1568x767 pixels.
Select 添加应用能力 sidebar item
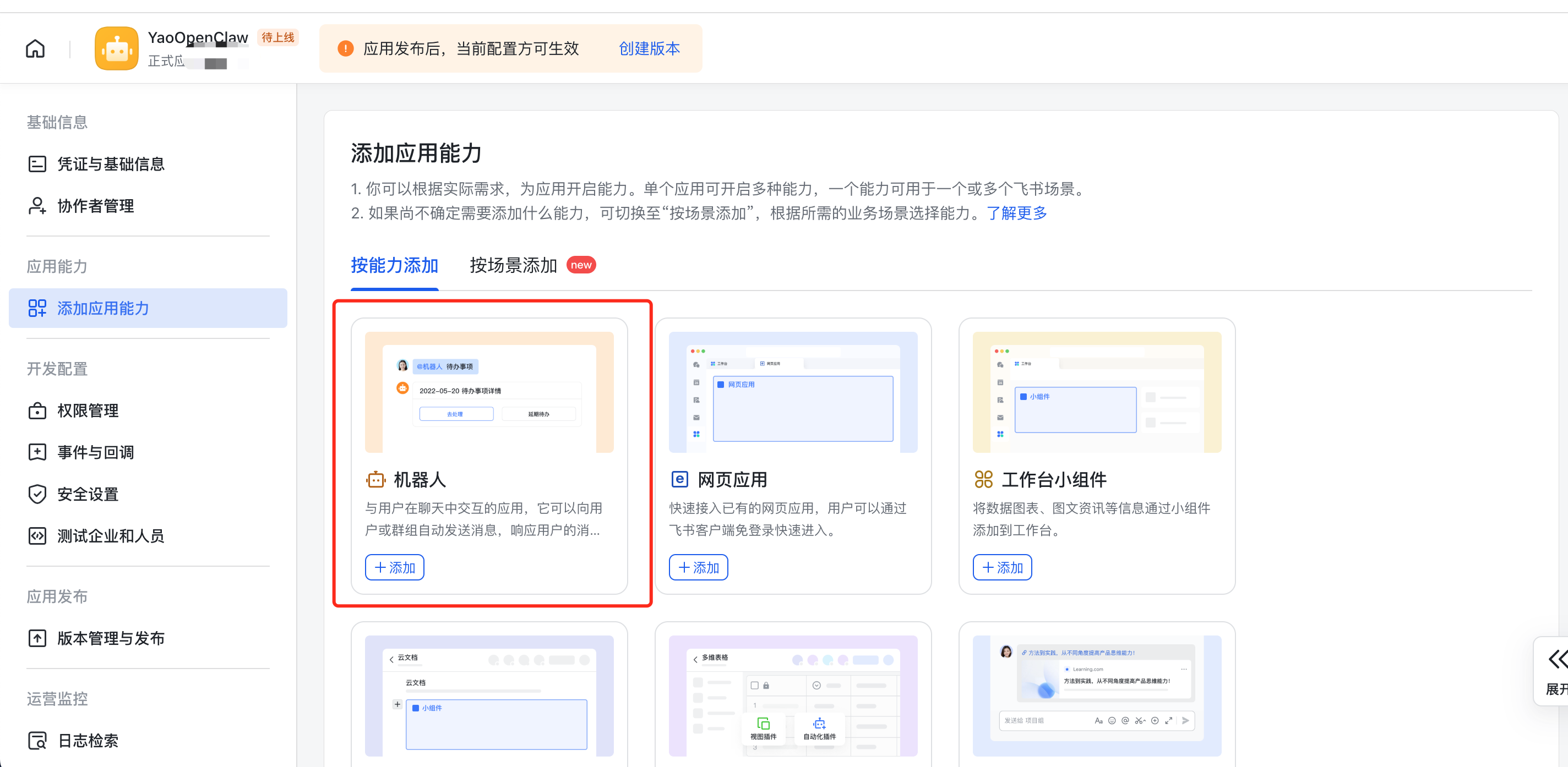102,308
